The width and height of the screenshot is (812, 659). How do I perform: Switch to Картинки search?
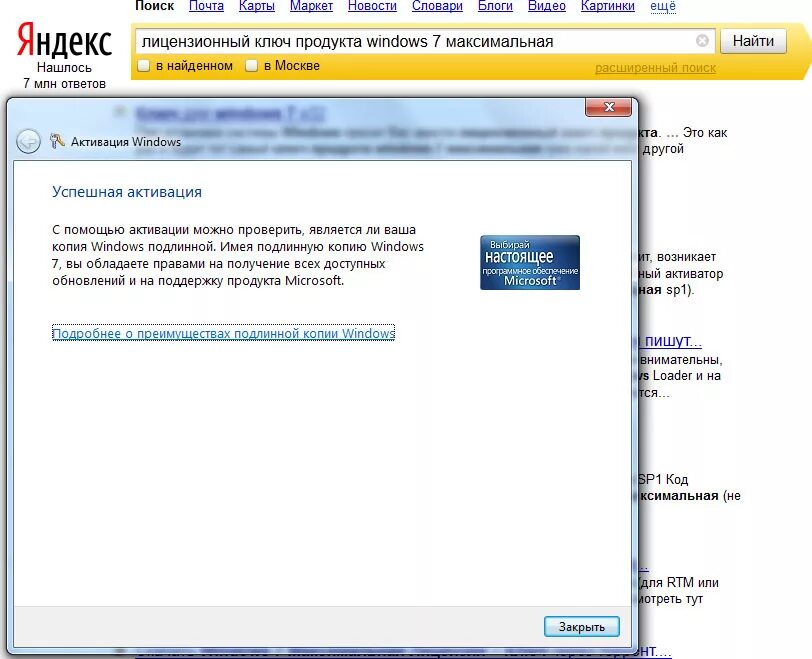point(607,6)
